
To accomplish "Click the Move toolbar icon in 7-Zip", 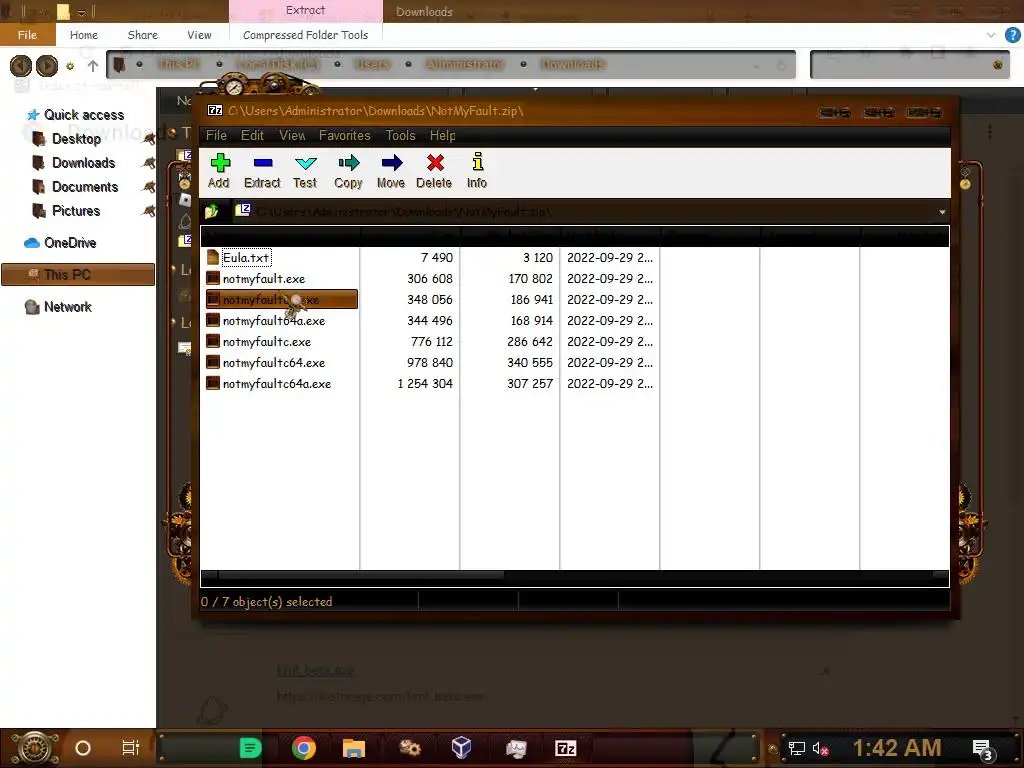I will pos(391,171).
